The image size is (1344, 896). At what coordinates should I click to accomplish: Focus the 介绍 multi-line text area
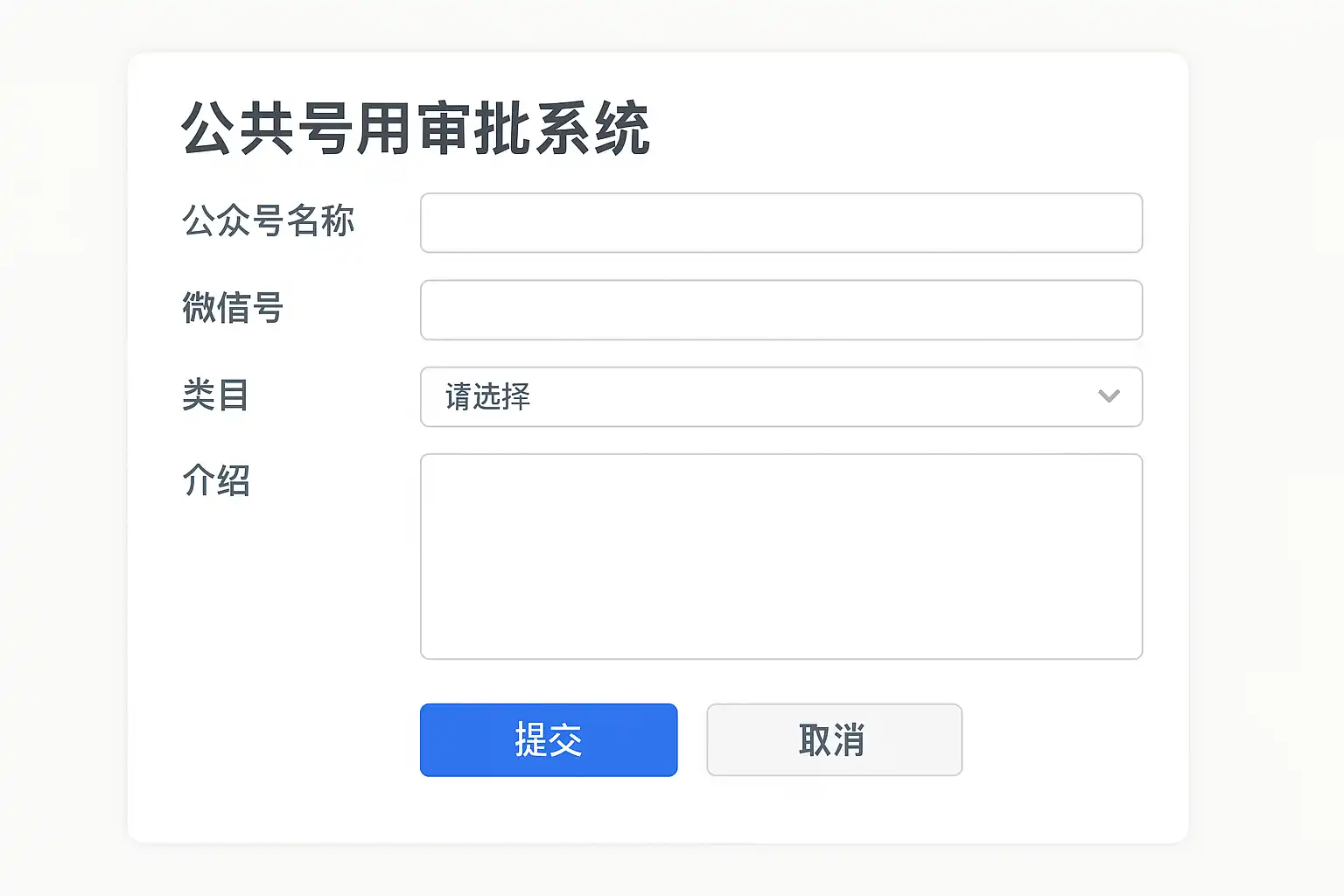(x=780, y=556)
